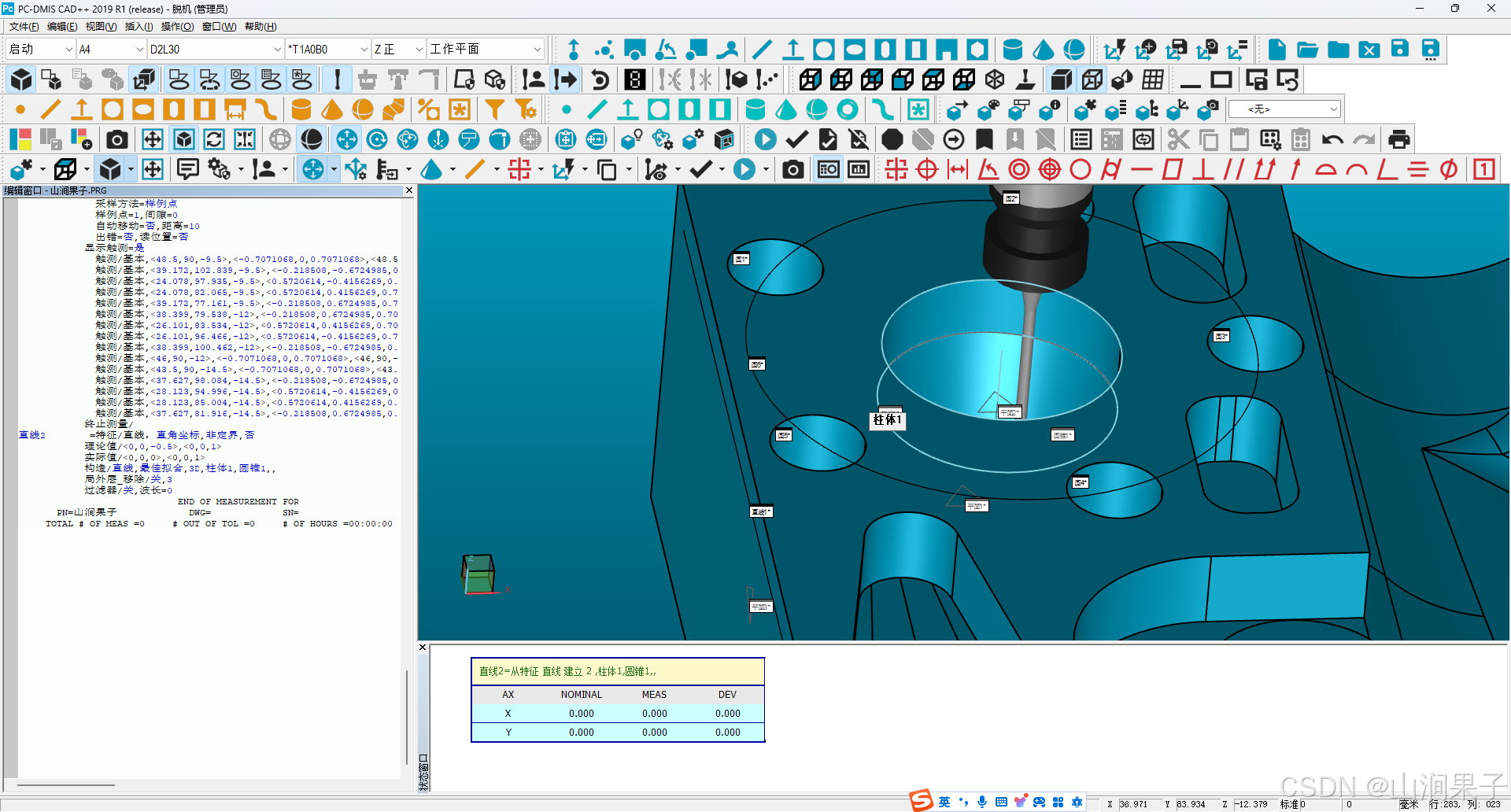Open the <无> selection dropdown
This screenshot has height=812, width=1511.
click(x=1284, y=109)
